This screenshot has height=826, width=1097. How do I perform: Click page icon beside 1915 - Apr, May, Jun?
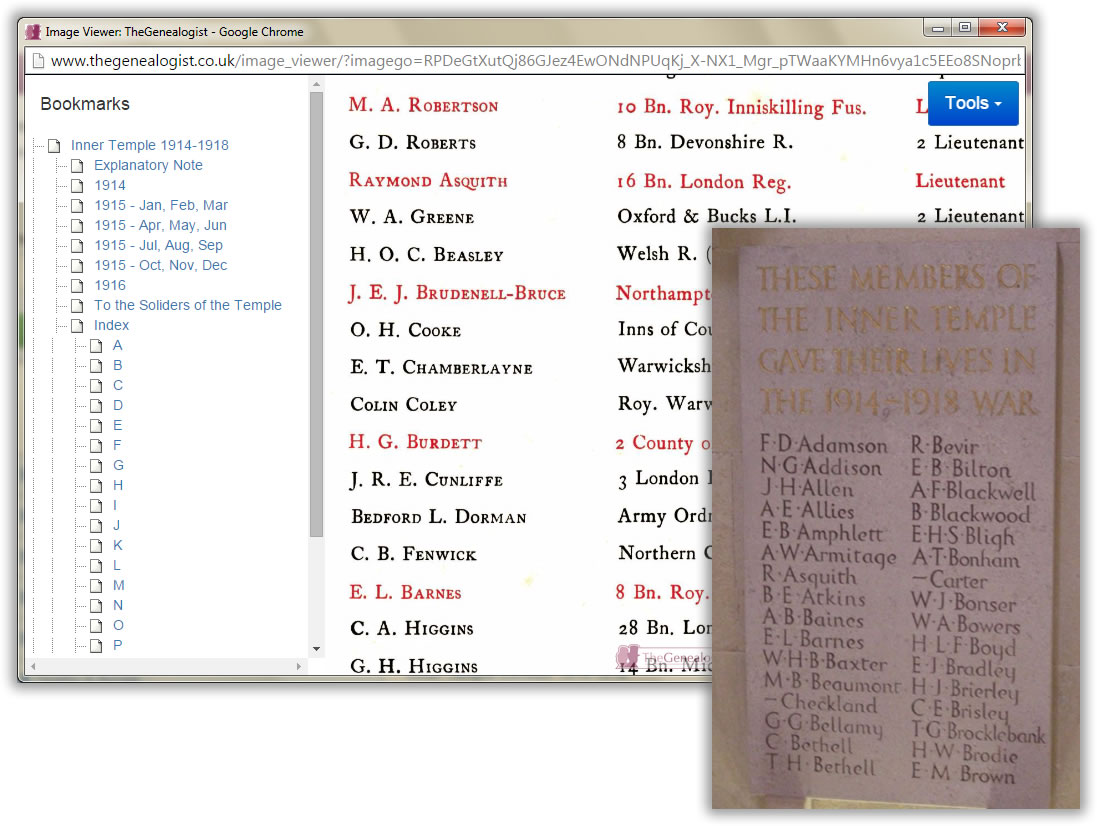[77, 225]
